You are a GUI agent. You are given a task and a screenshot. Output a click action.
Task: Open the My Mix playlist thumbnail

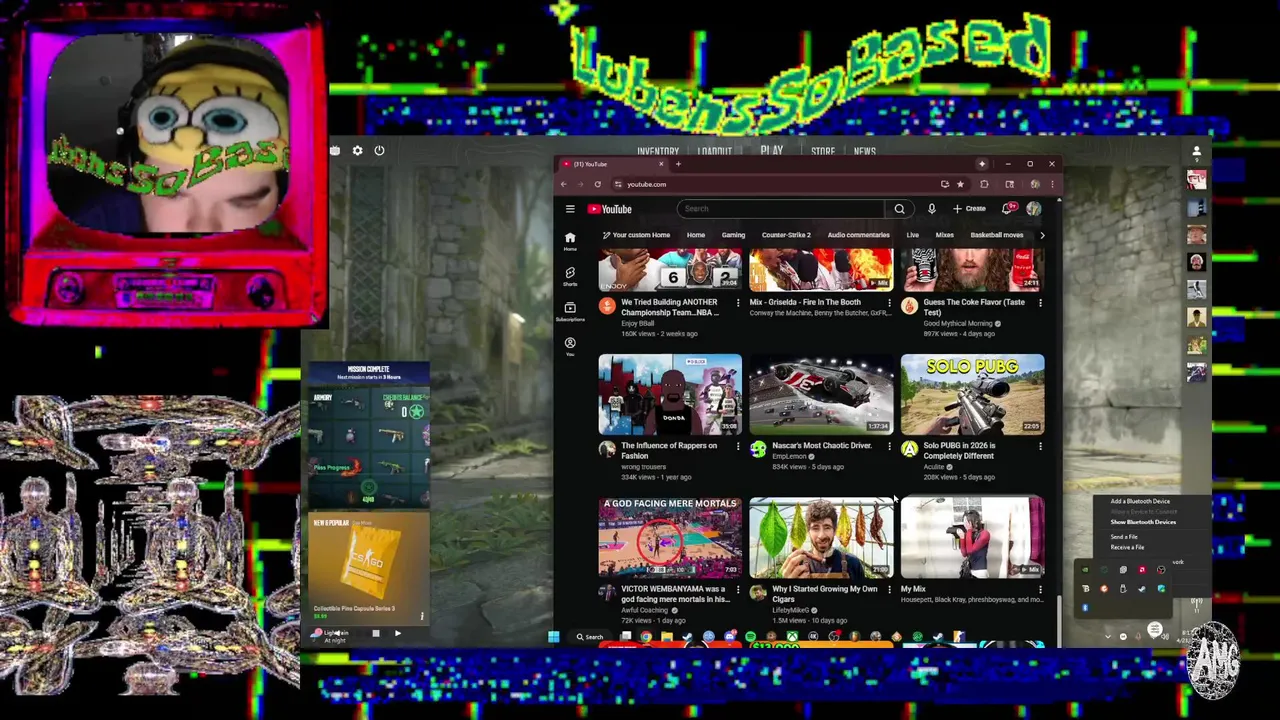tap(972, 538)
